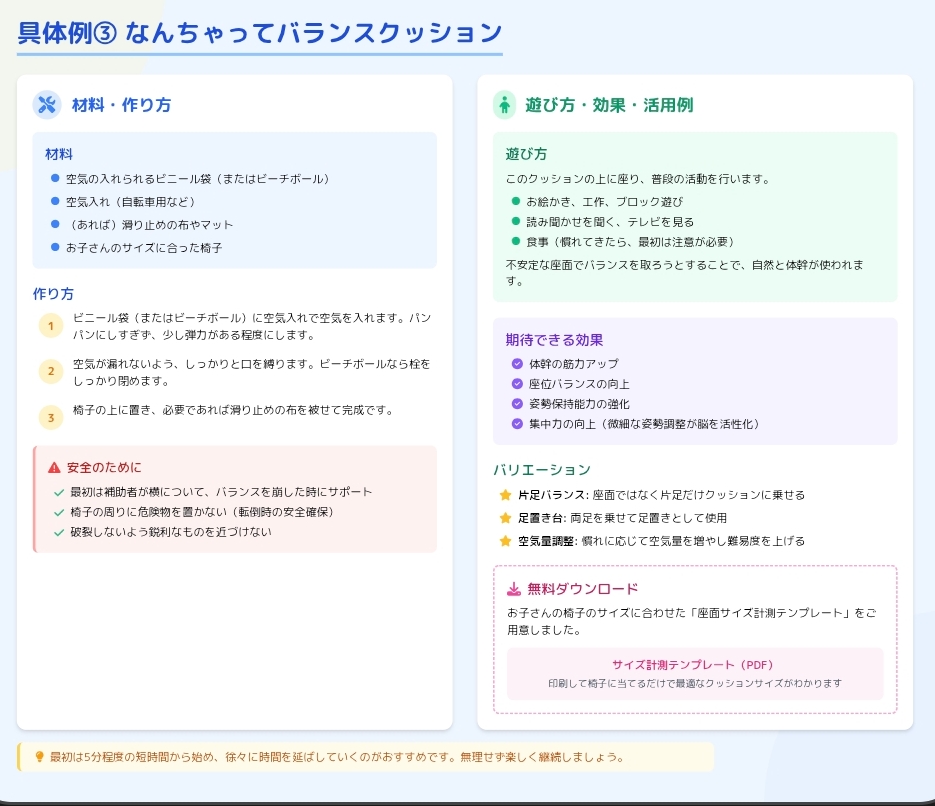Click the star icon next to 空気量調整
Screen dimensions: 935x806
pos(505,541)
